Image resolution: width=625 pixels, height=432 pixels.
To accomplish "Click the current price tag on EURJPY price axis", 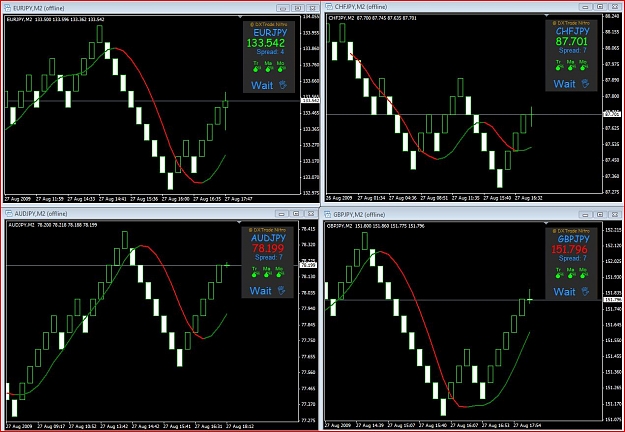I will (311, 100).
